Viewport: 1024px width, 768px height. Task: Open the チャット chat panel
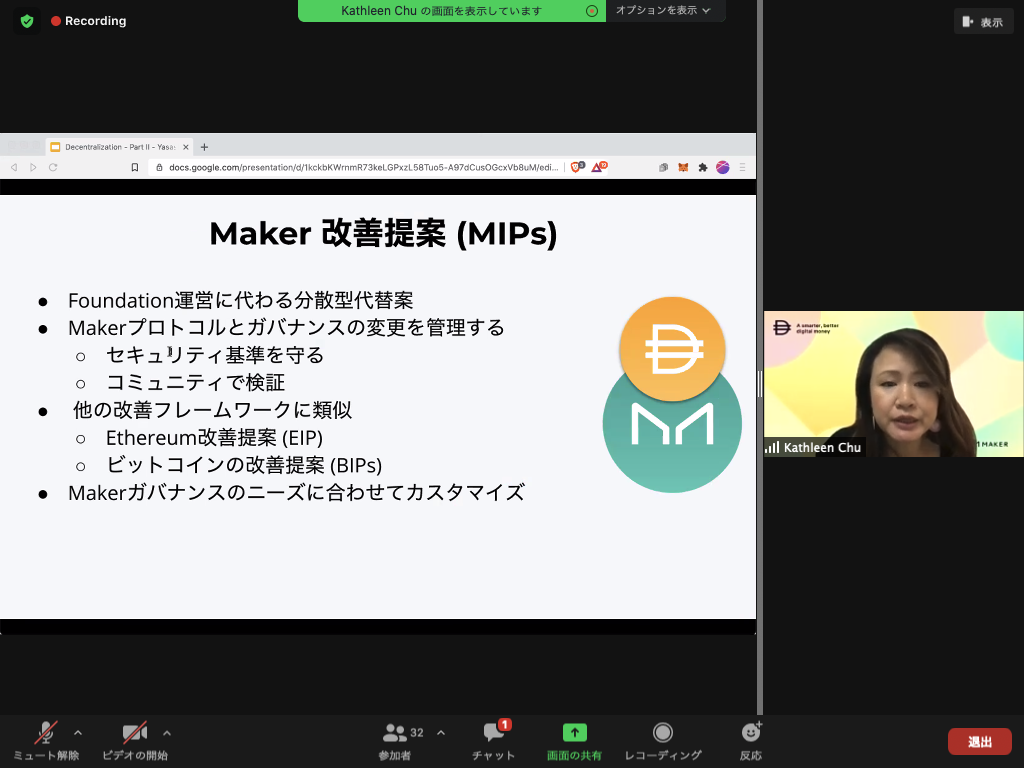[494, 741]
